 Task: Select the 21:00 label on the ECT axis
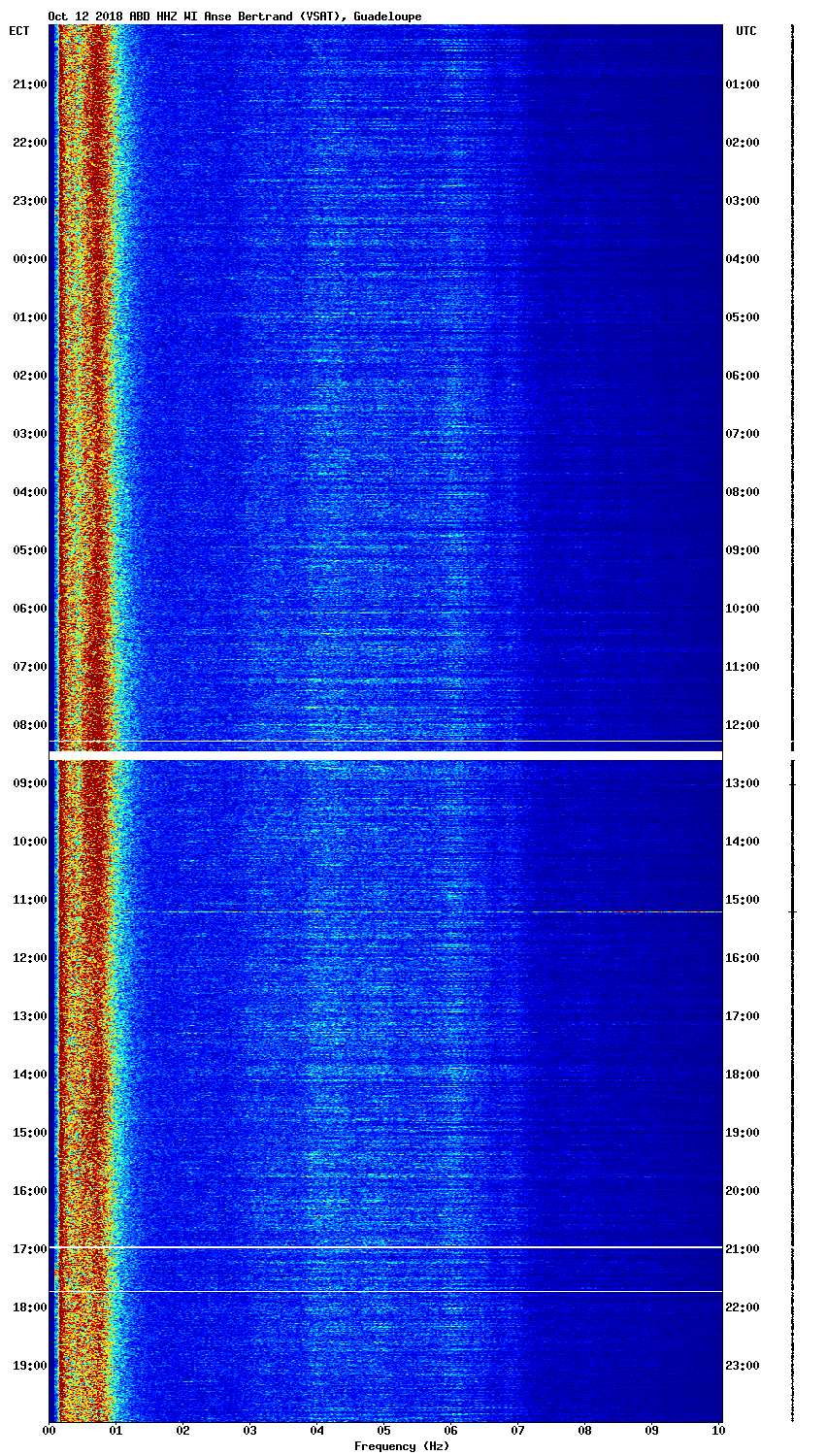(x=29, y=84)
